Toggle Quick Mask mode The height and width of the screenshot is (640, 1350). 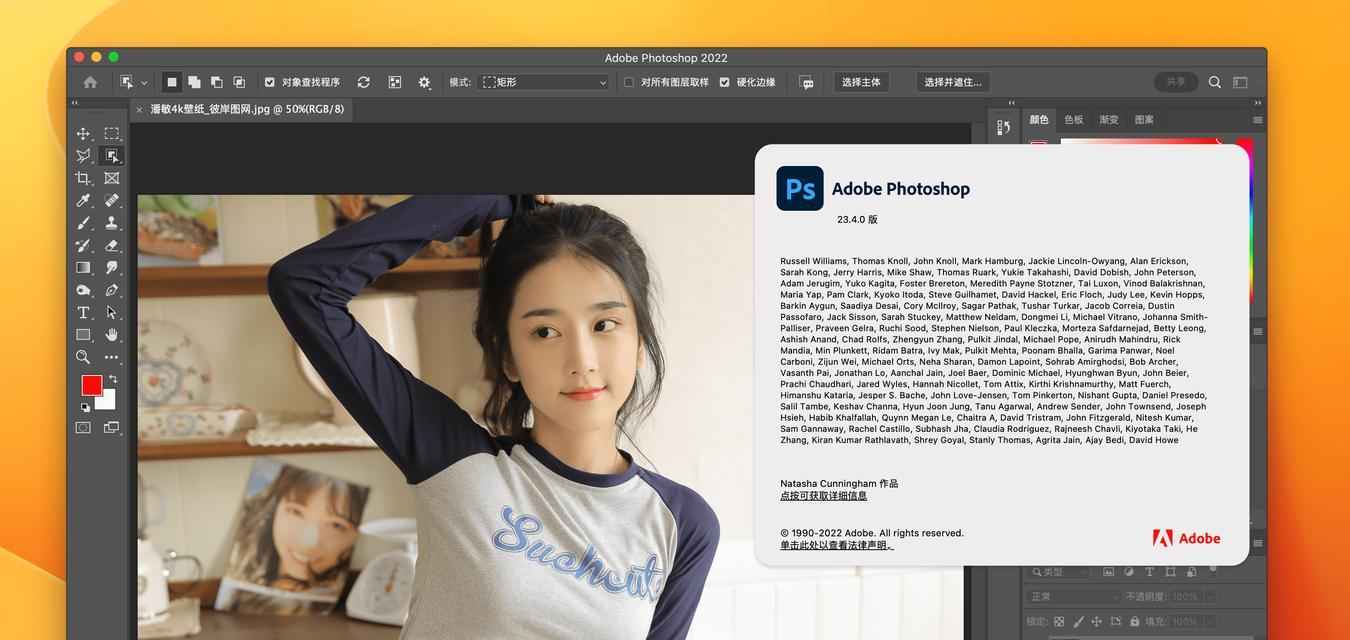83,428
